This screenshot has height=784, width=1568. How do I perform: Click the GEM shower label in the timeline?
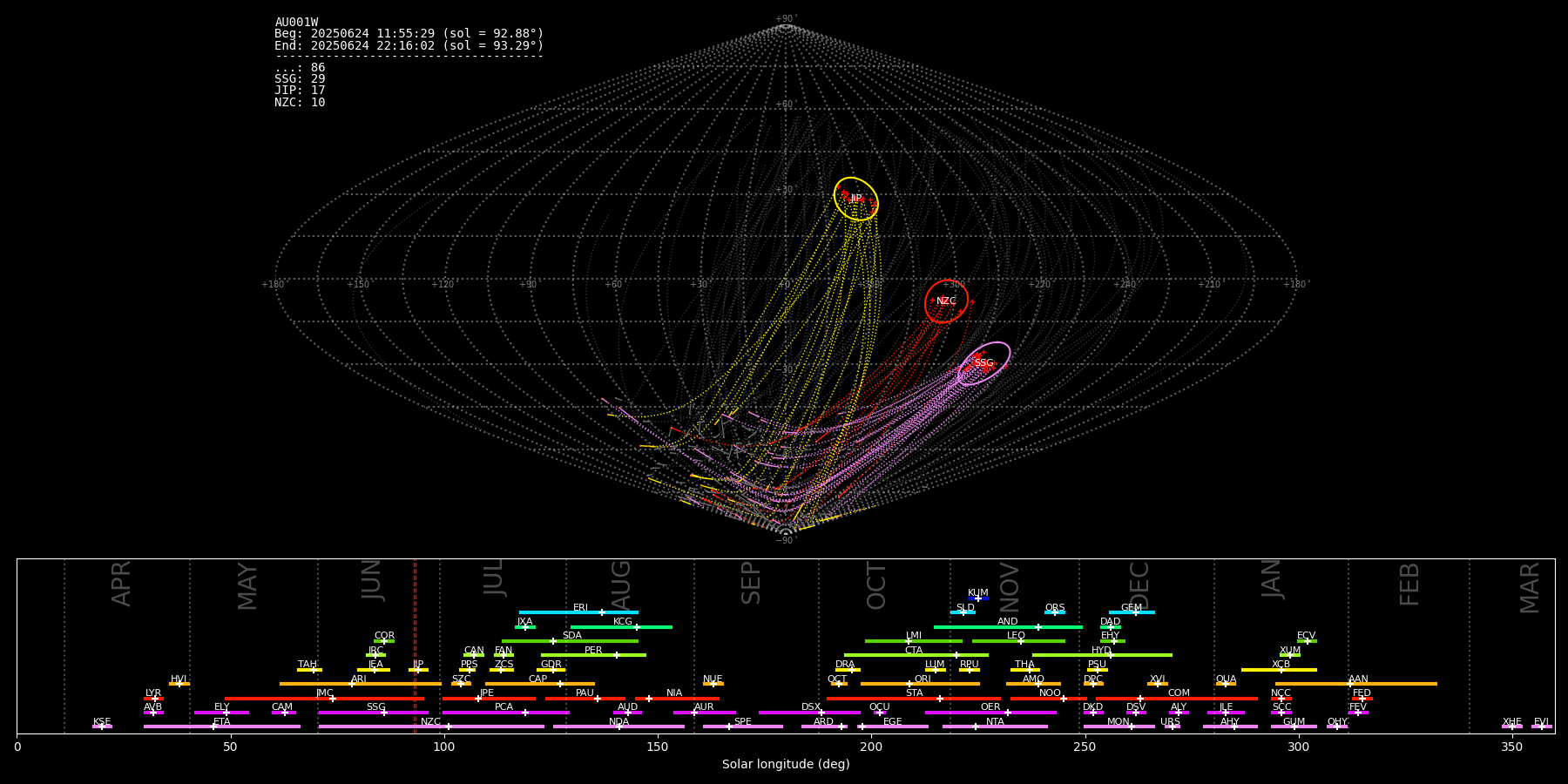pos(1132,608)
